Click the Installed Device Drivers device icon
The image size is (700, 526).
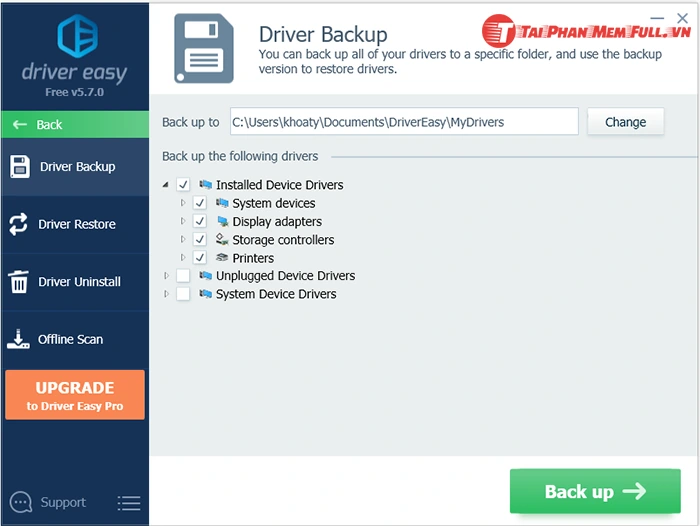tap(205, 184)
